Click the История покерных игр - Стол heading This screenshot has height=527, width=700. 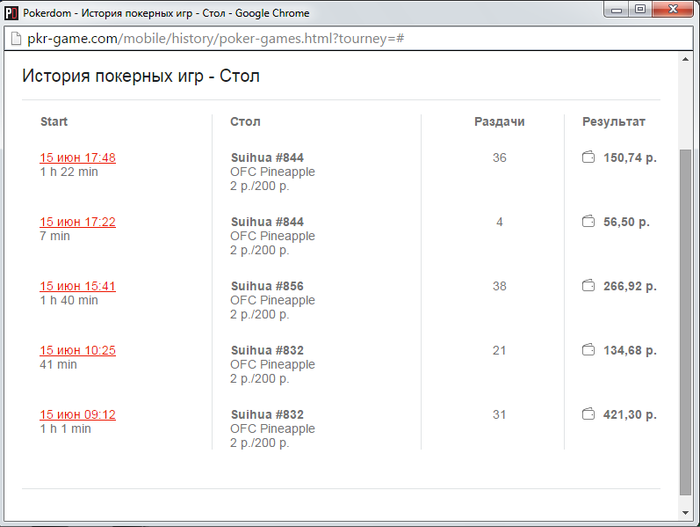coord(141,76)
